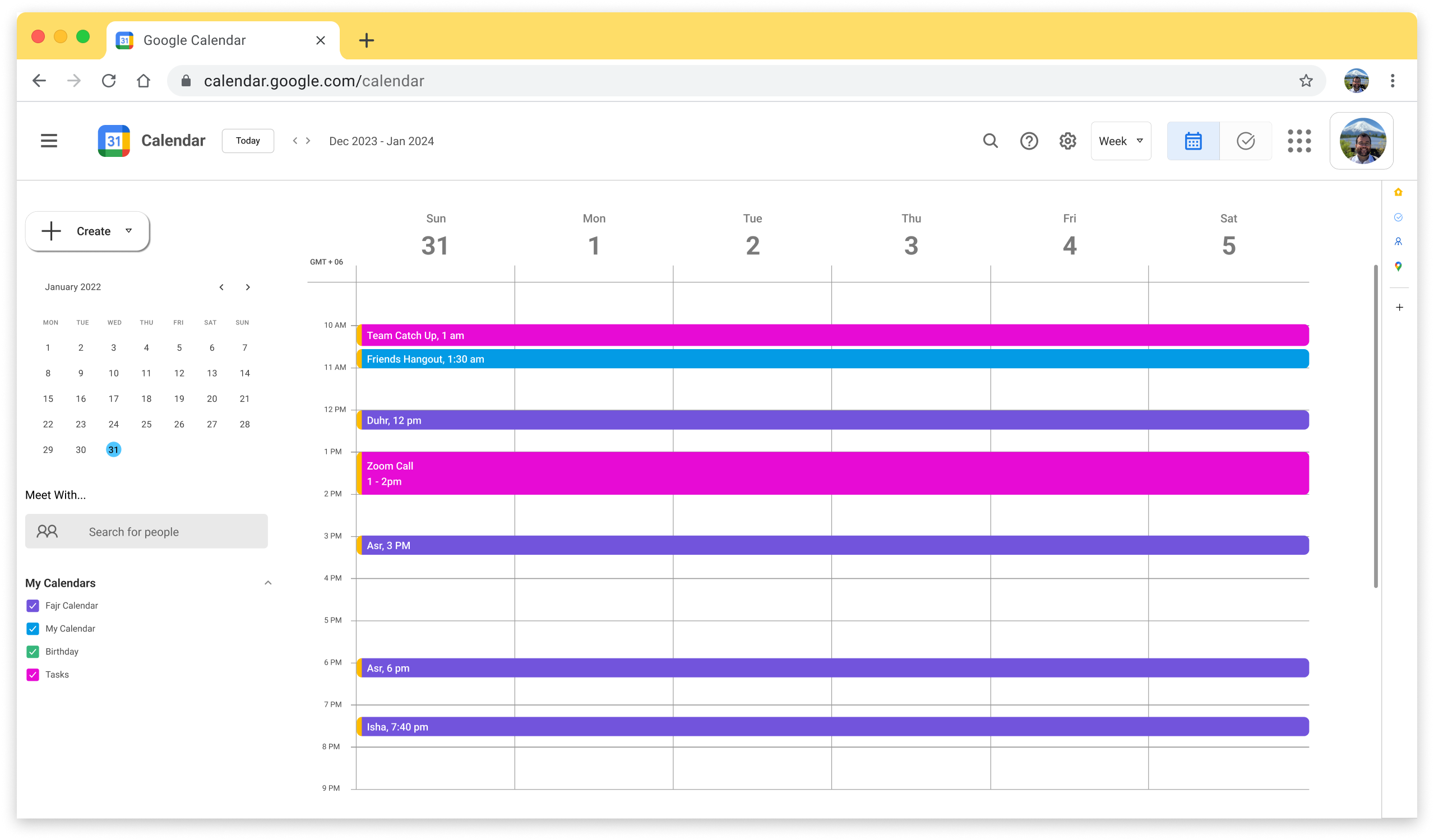Viewport: 1434px width, 840px height.
Task: Open Google Maps in side panel
Action: coord(1398,266)
